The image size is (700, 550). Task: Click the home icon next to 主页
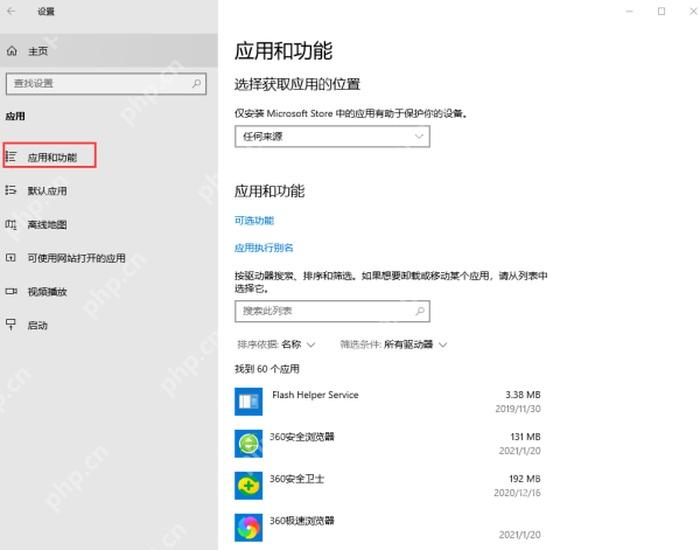[12, 51]
